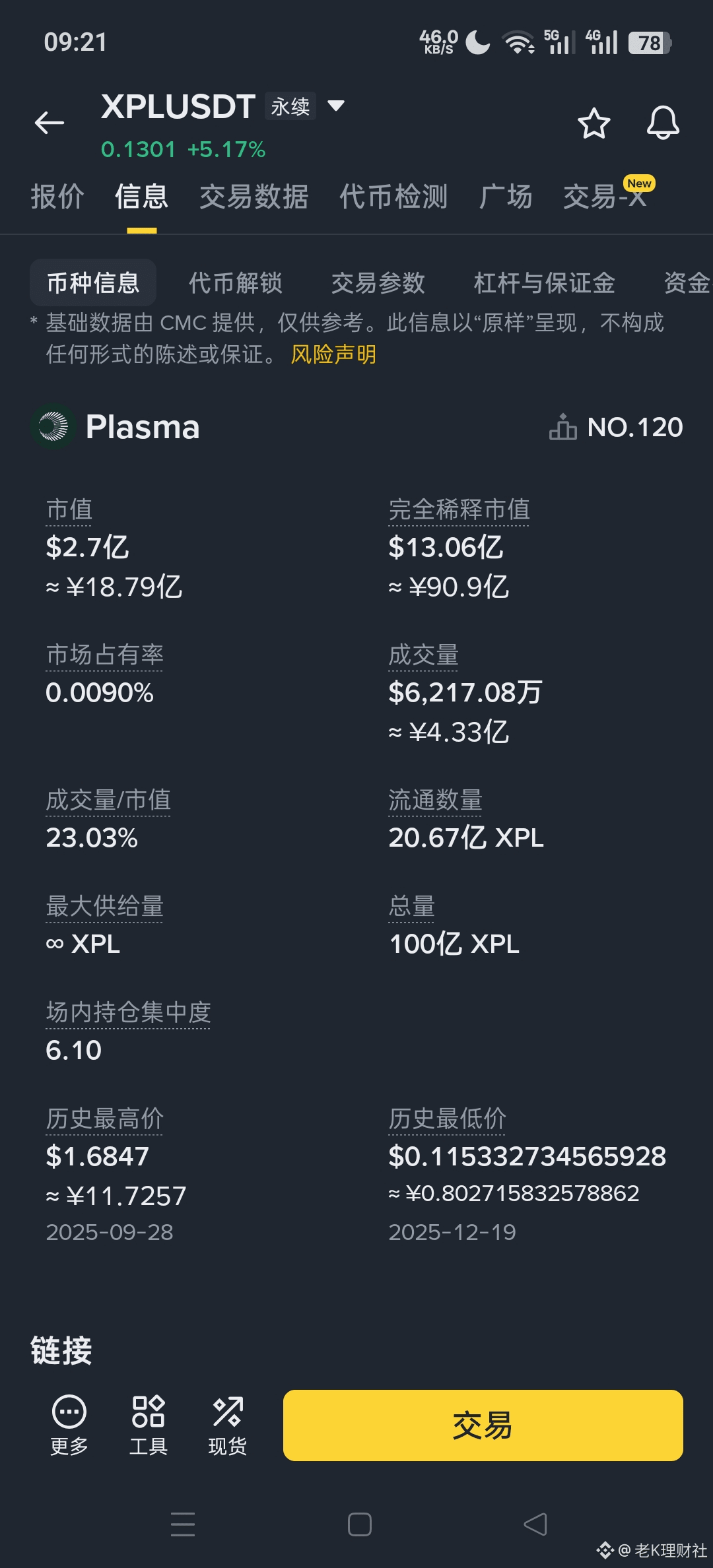This screenshot has height=1568, width=713.
Task: Open price alert bell icon
Action: [663, 123]
